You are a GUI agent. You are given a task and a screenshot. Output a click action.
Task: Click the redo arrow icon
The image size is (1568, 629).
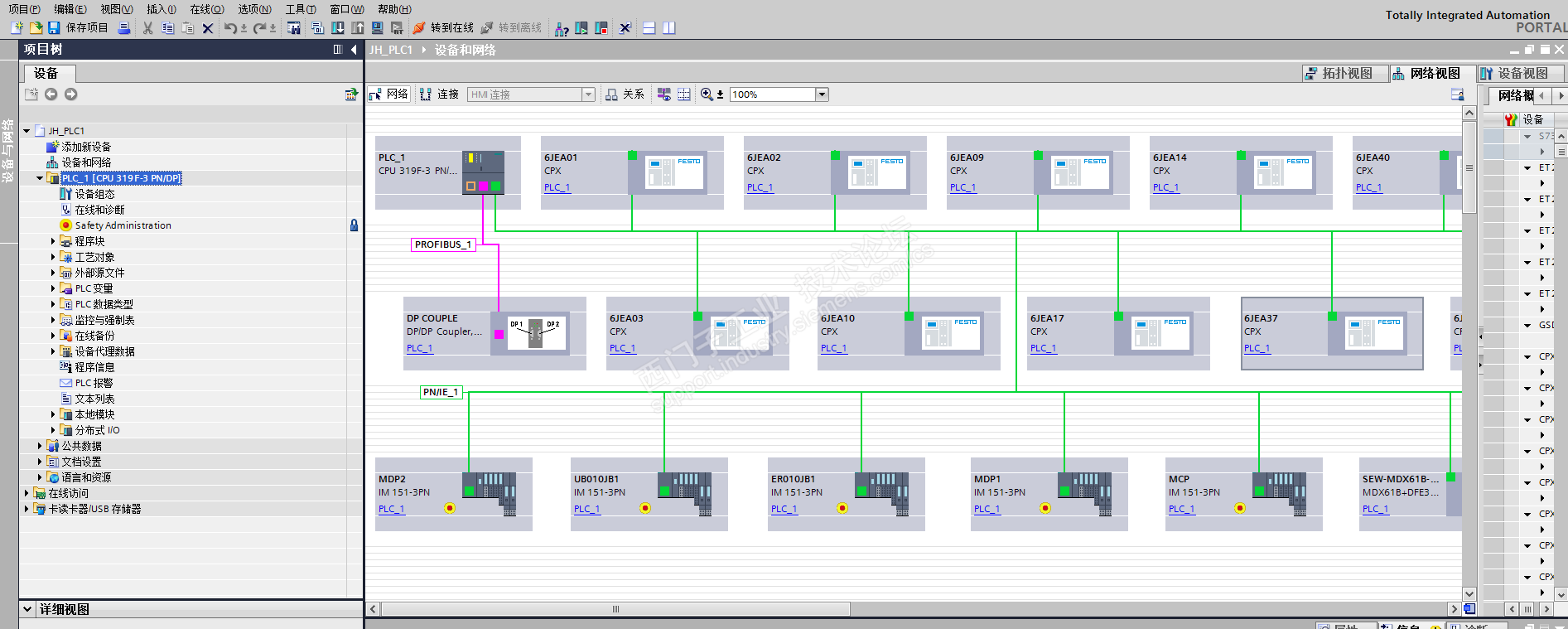click(260, 28)
